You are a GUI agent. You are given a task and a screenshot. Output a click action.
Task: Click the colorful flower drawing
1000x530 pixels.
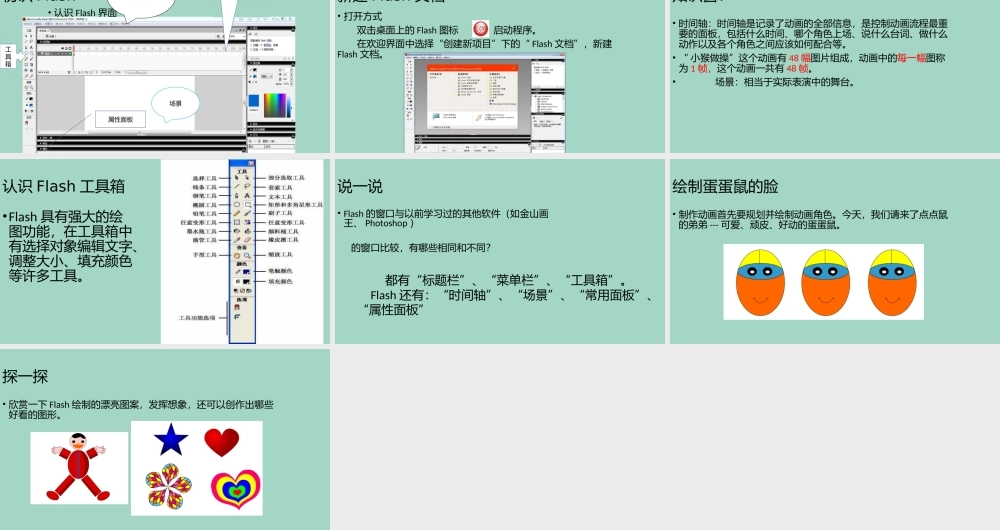coord(168,486)
